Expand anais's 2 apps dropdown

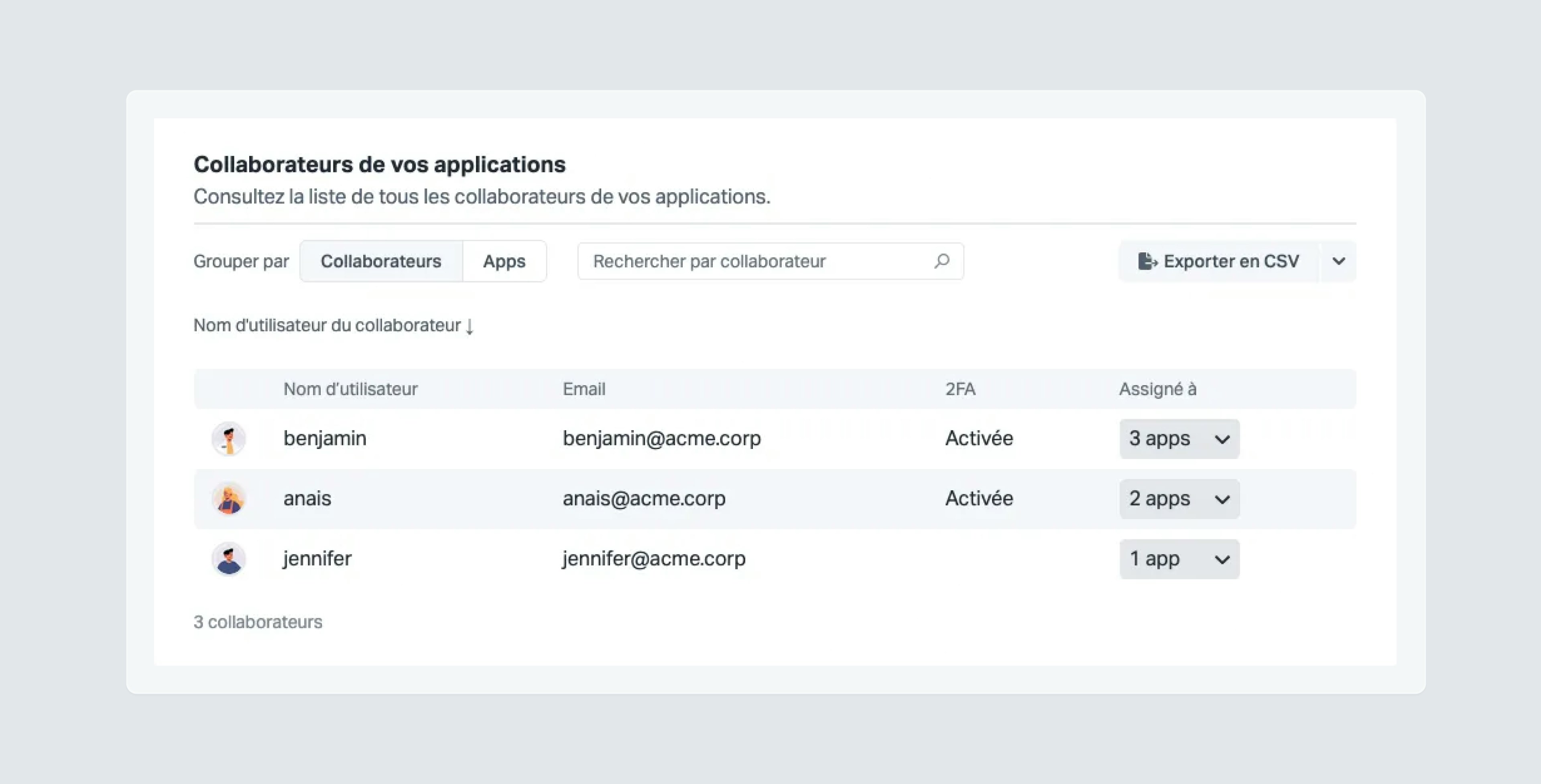1179,499
